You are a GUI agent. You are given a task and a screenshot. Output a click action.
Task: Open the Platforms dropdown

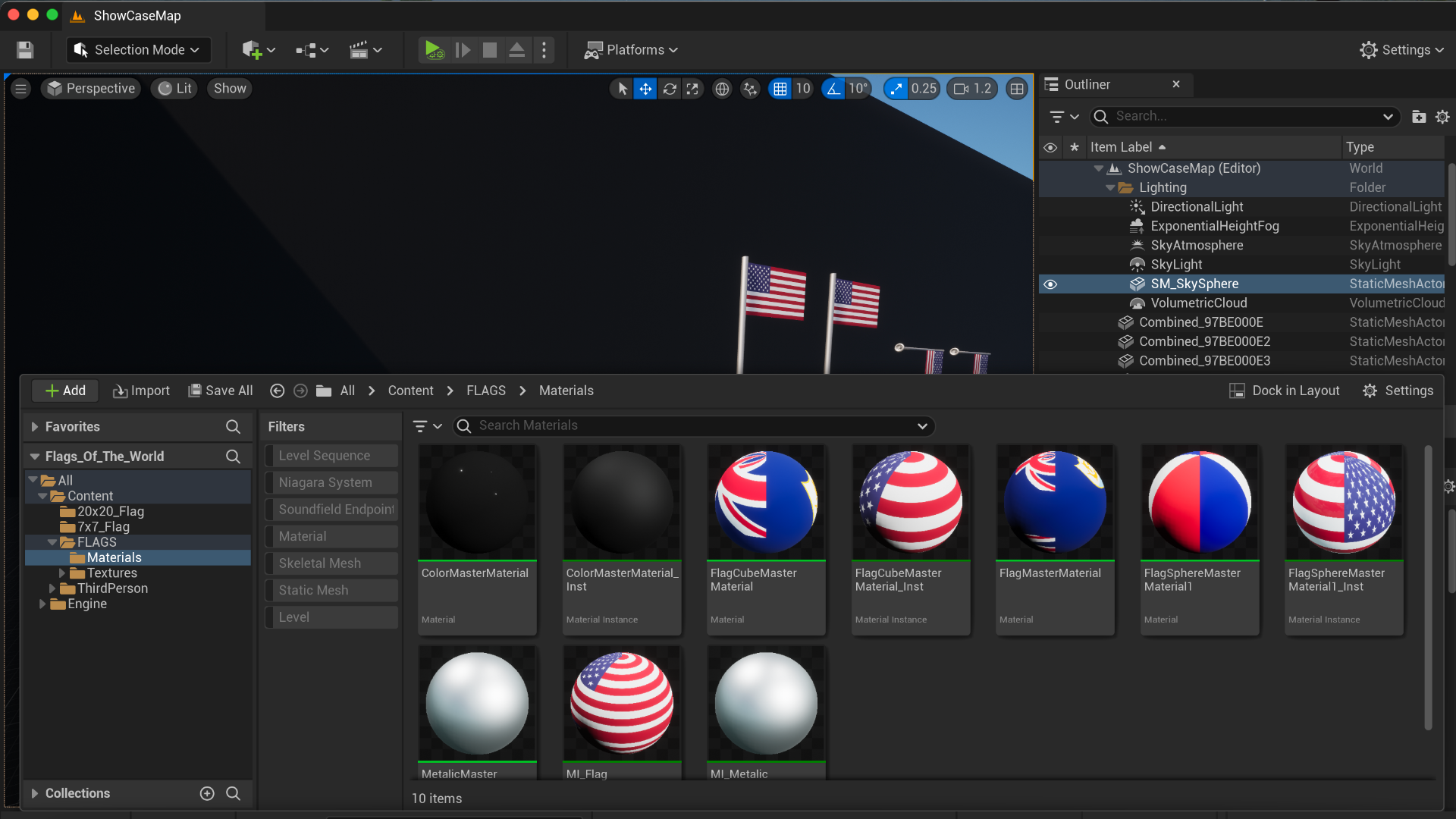click(x=631, y=49)
